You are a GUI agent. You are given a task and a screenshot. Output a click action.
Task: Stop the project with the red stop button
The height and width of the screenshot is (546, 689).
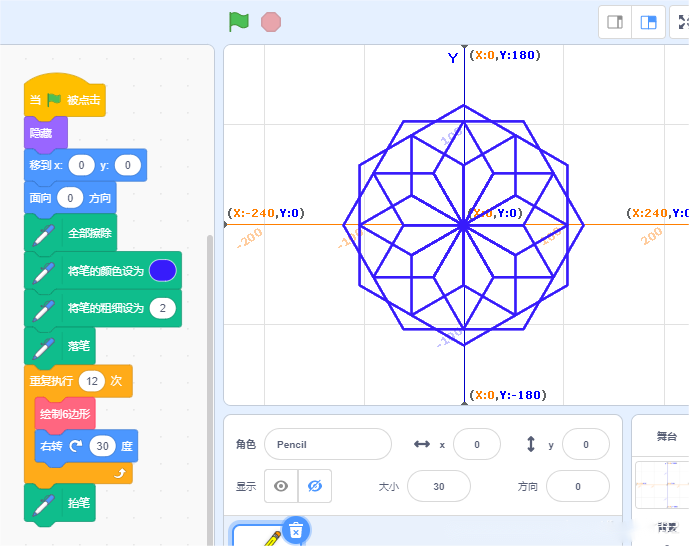(271, 22)
